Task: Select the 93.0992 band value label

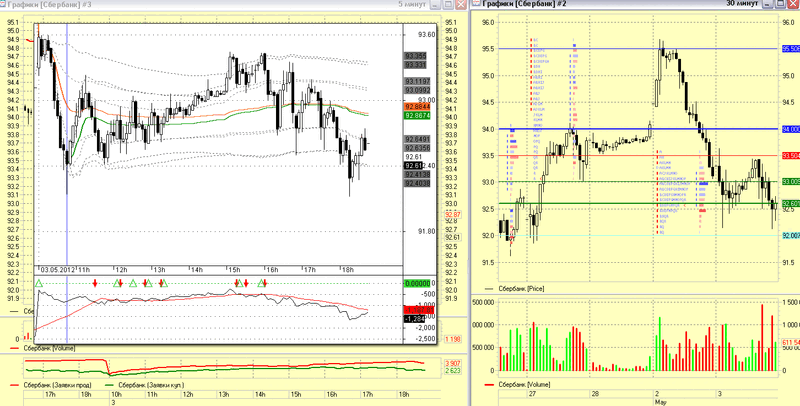Action: point(417,90)
